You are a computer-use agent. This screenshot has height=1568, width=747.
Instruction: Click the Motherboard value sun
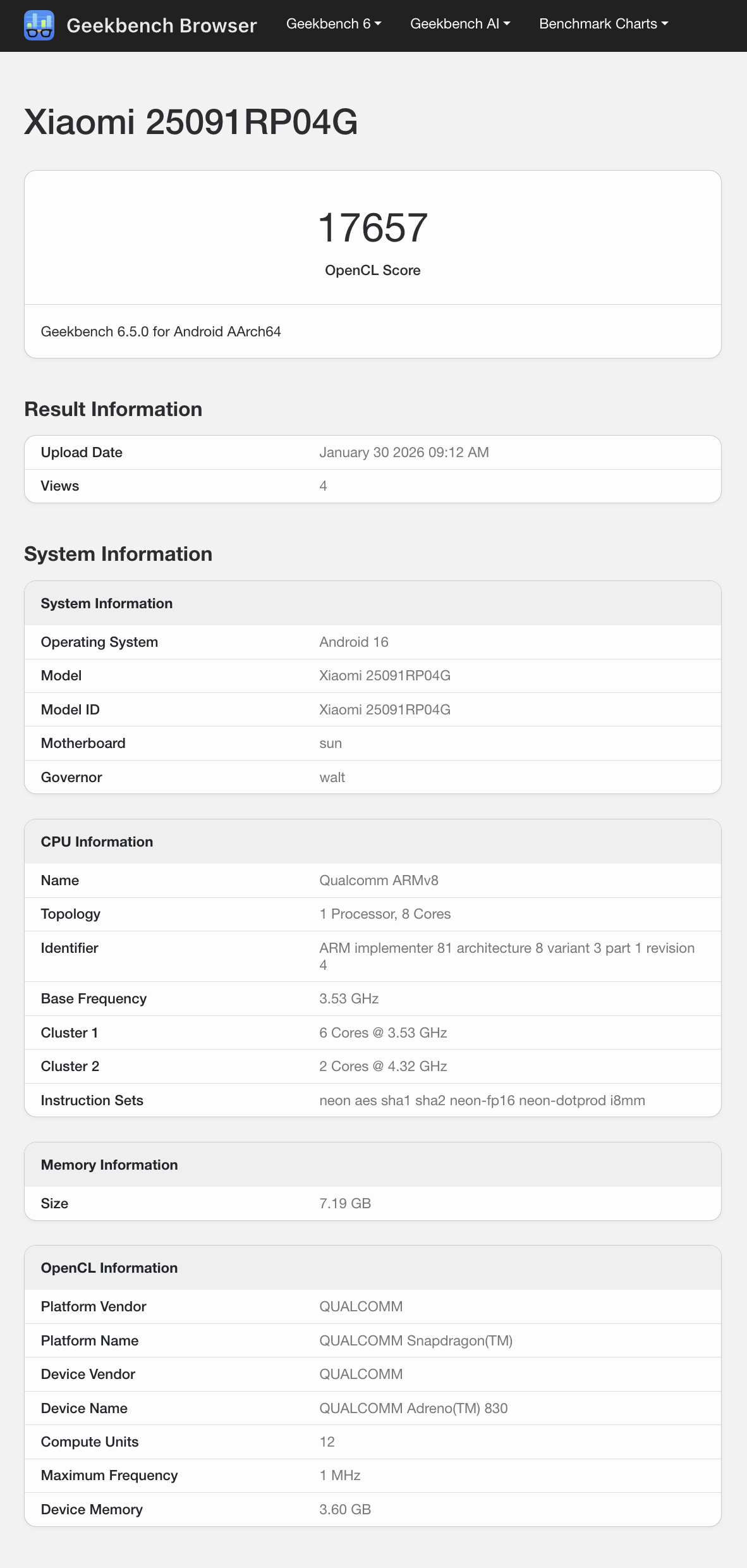(331, 744)
